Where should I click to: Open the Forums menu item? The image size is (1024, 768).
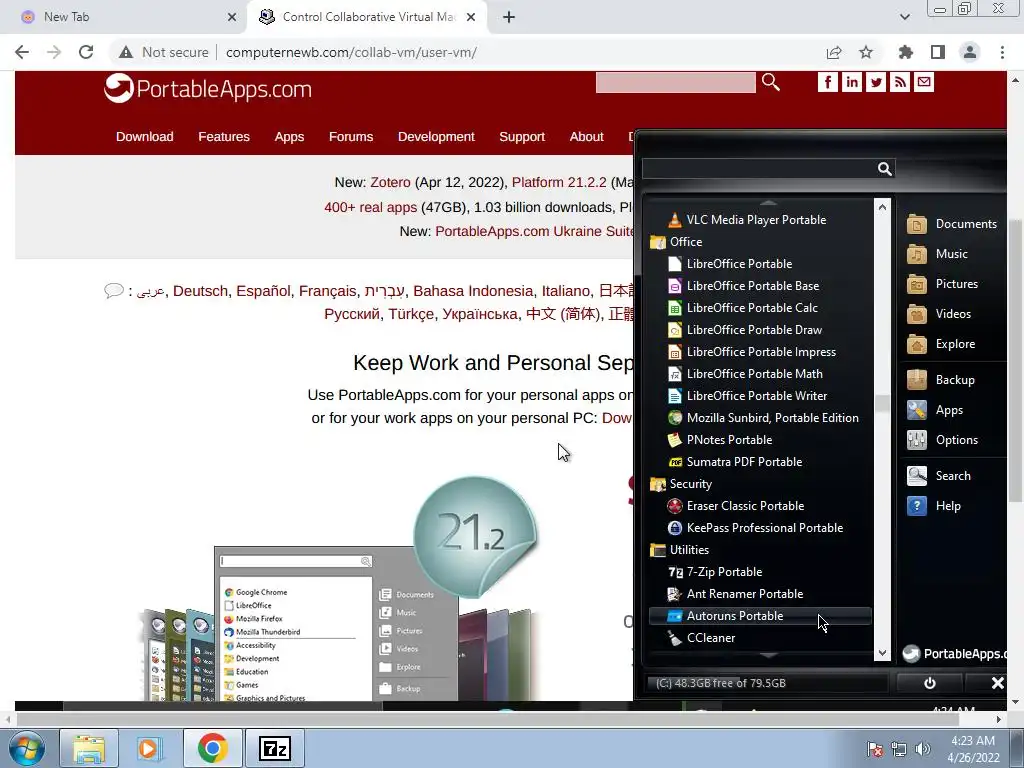351,137
